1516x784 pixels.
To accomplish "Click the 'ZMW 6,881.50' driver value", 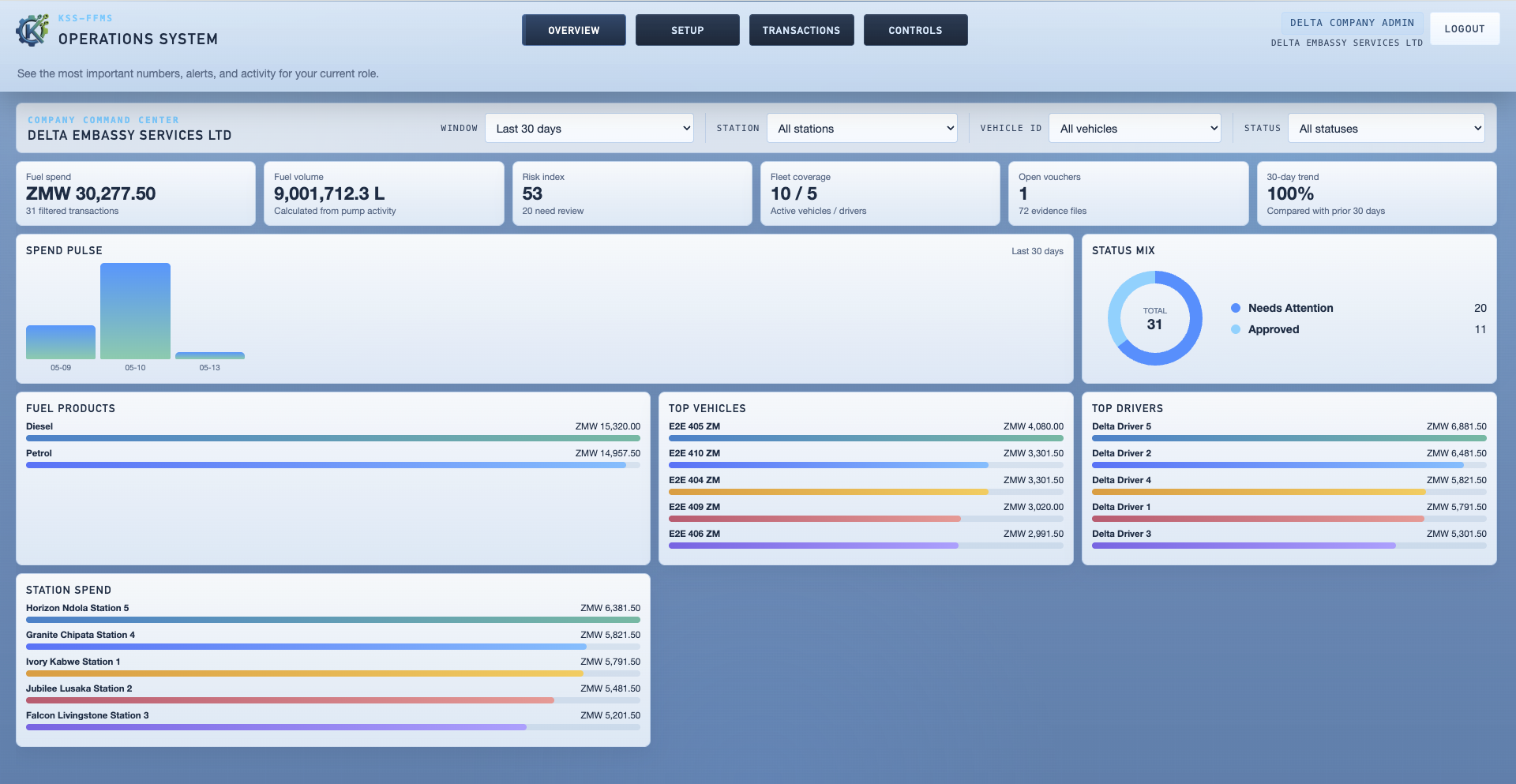I will pos(1457,426).
